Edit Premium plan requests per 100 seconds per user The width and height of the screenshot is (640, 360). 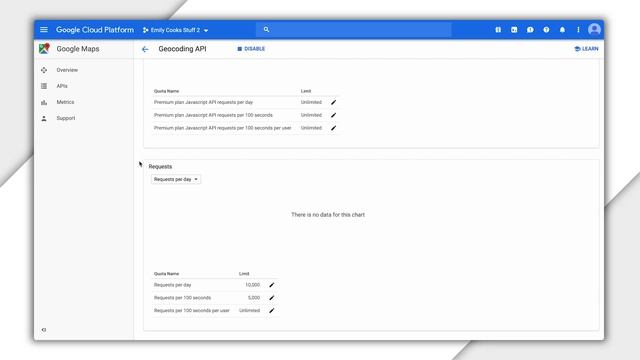[x=333, y=128]
